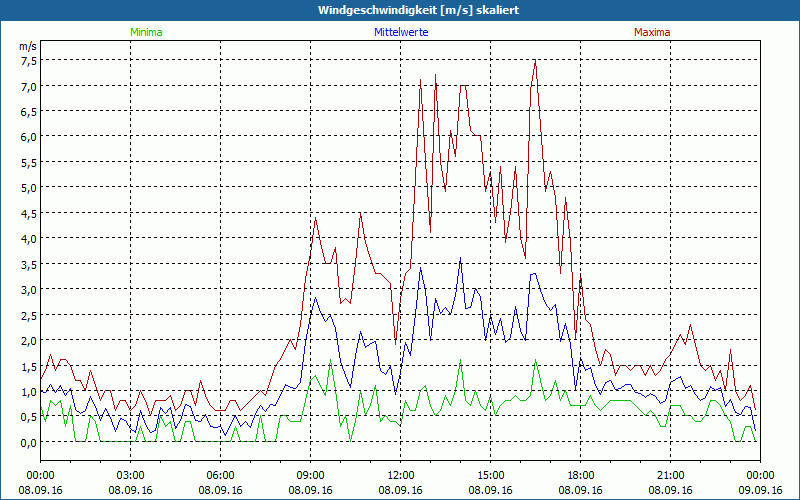Click the 0,0 y-axis label
800x500 pixels.
29,442
